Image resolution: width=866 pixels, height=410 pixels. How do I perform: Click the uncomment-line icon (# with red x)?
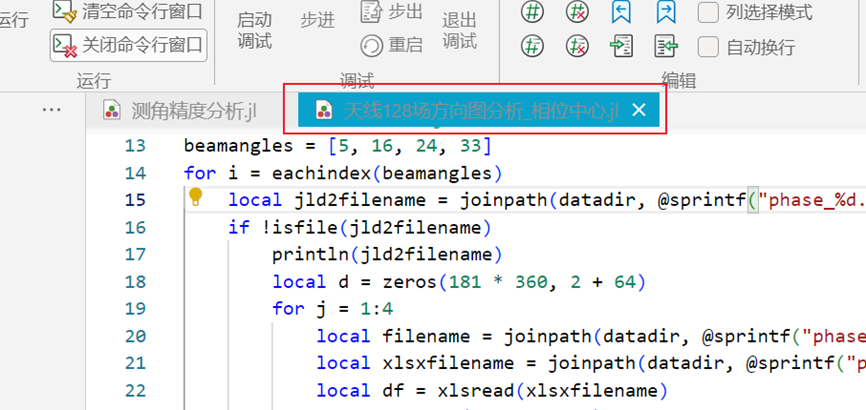577,12
